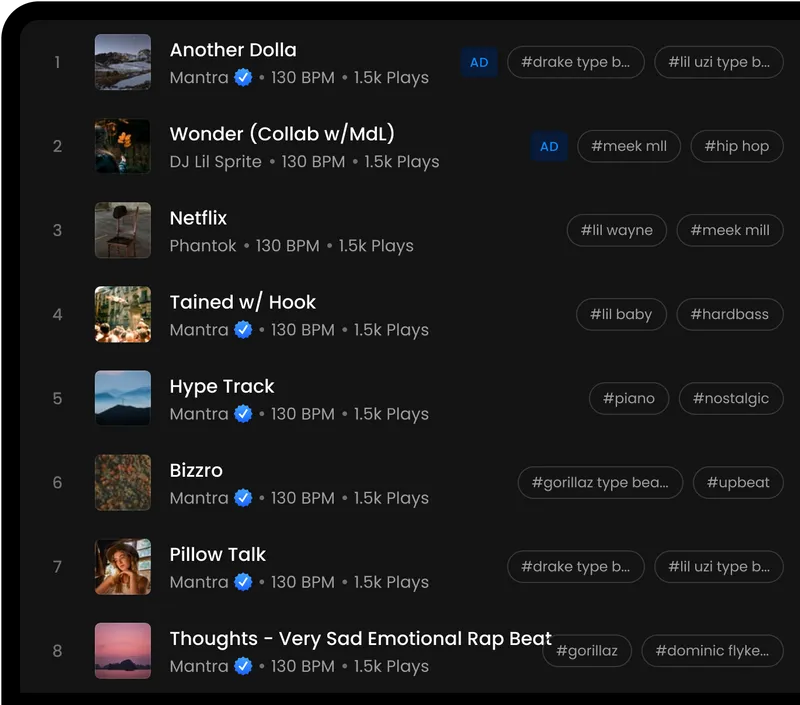
Task: Open the Bizzro track title
Action: click(196, 470)
